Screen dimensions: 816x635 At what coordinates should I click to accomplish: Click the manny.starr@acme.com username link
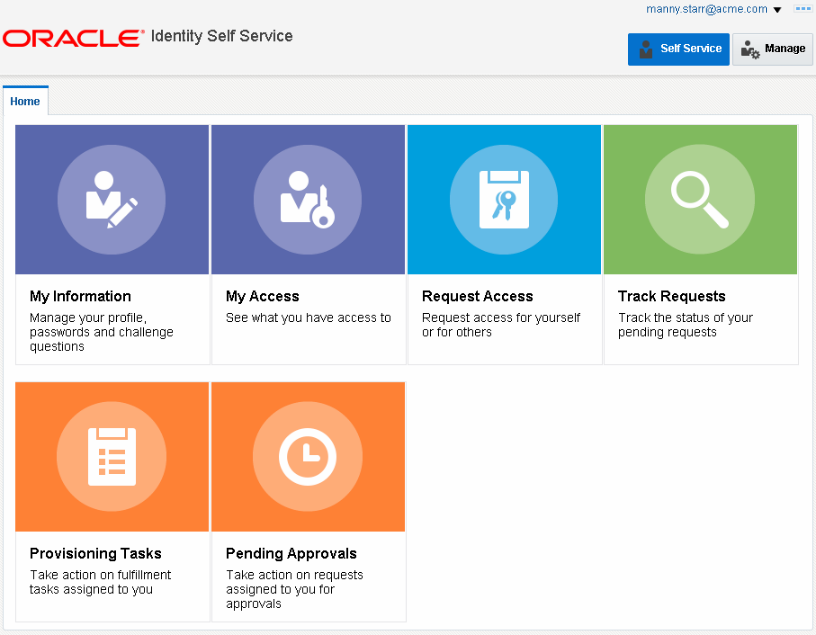(706, 9)
